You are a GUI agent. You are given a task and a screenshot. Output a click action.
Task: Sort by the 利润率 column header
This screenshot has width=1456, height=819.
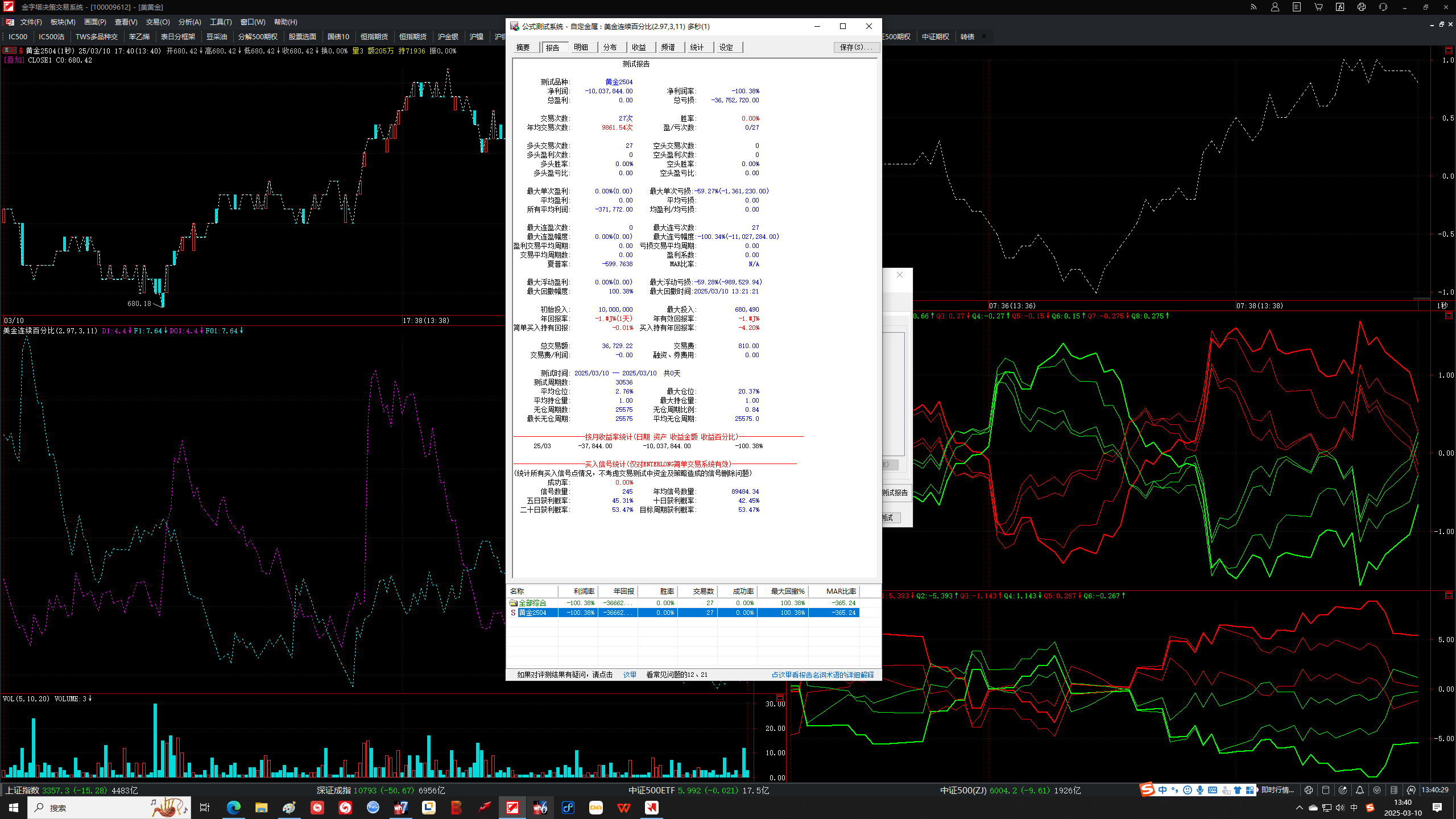pos(578,591)
